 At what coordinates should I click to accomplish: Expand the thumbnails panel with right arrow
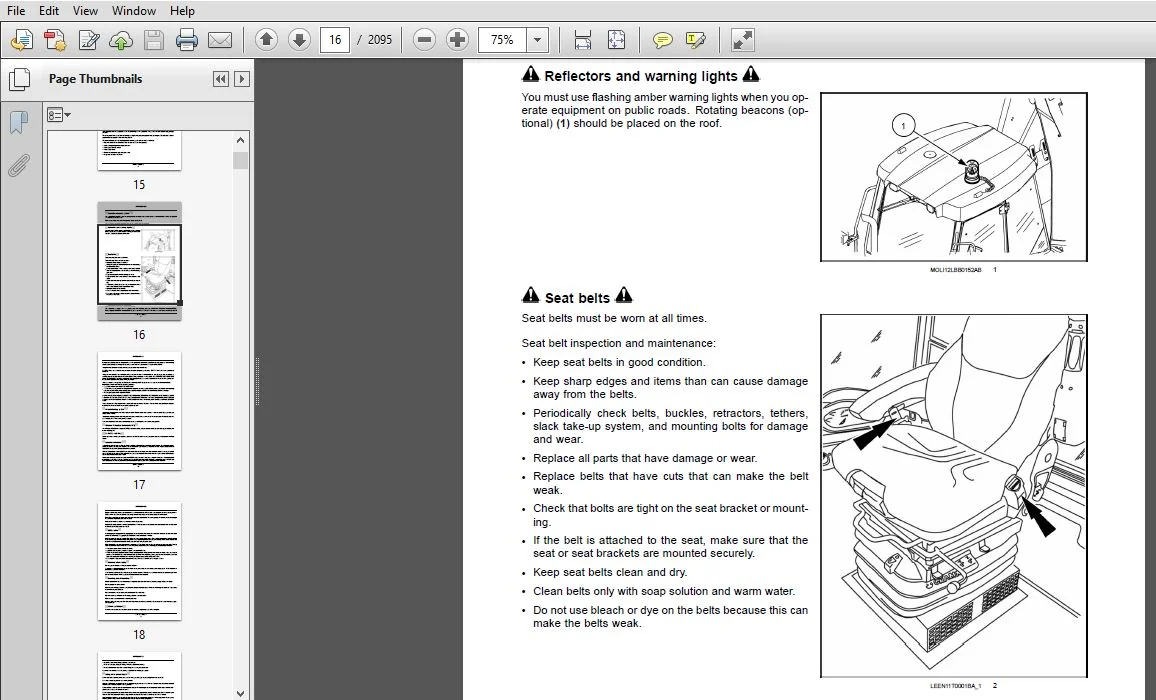241,79
